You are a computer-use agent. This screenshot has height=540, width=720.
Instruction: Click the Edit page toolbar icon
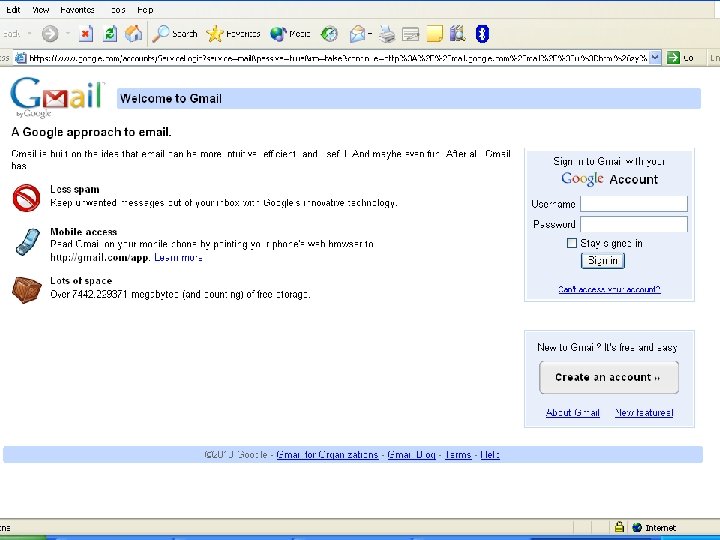pyautogui.click(x=411, y=34)
